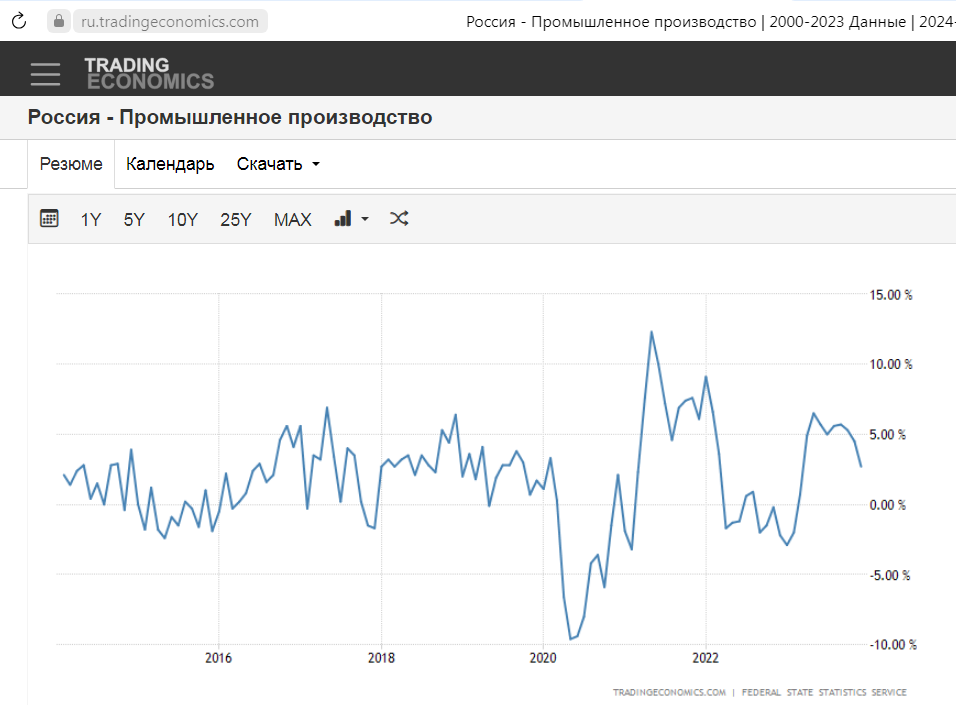Click the -5.00 % y-axis label
The width and height of the screenshot is (956, 705).
pos(890,575)
